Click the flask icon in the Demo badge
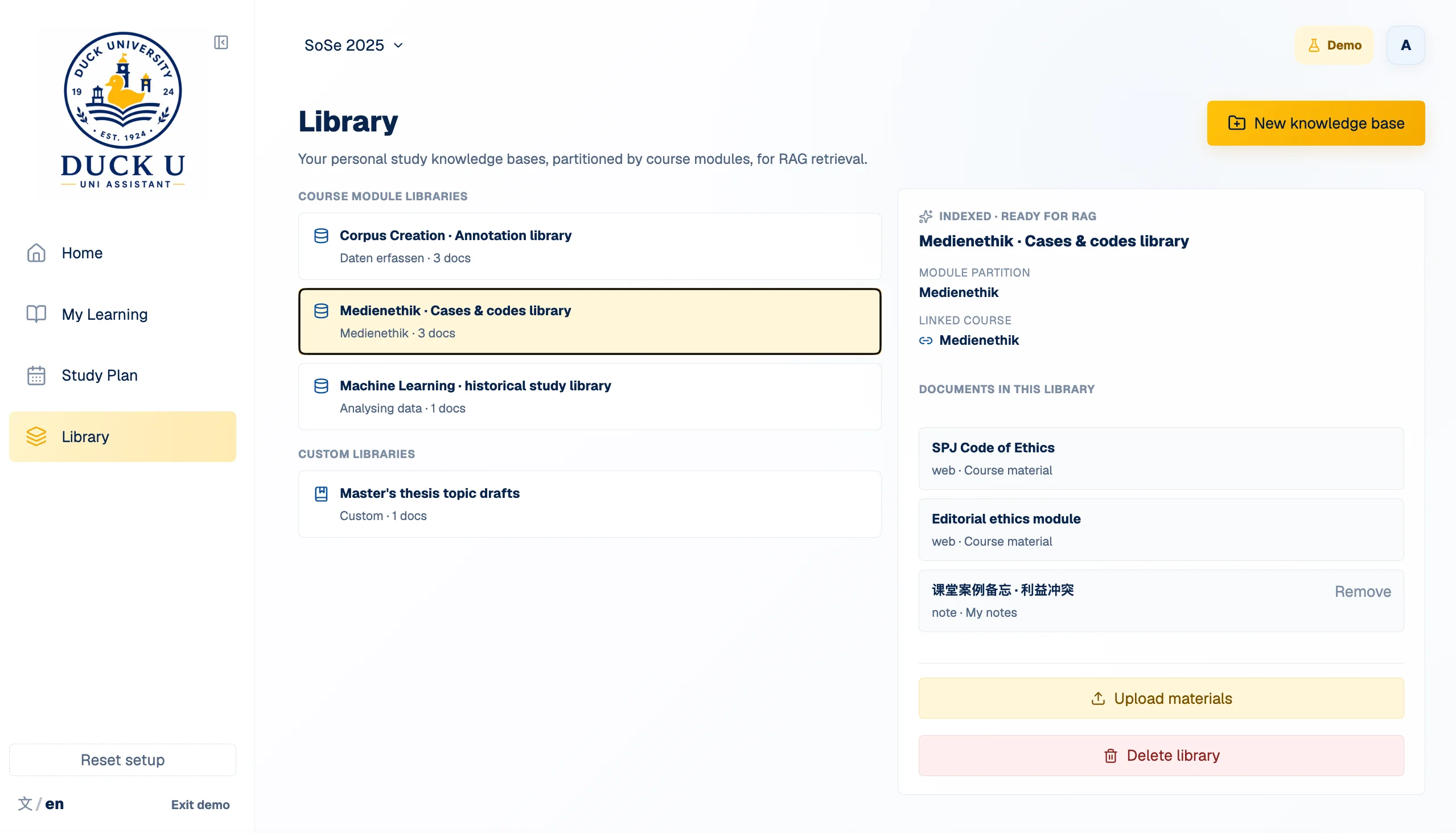Image resolution: width=1456 pixels, height=833 pixels. tap(1314, 45)
